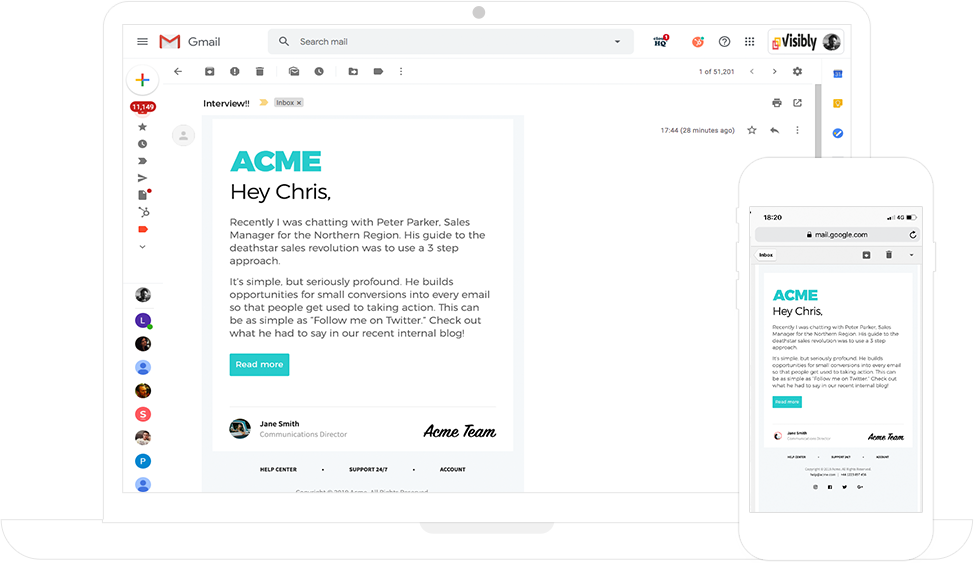Go back to the inbox list
Viewport: 974px width, 563px height.
pos(178,71)
